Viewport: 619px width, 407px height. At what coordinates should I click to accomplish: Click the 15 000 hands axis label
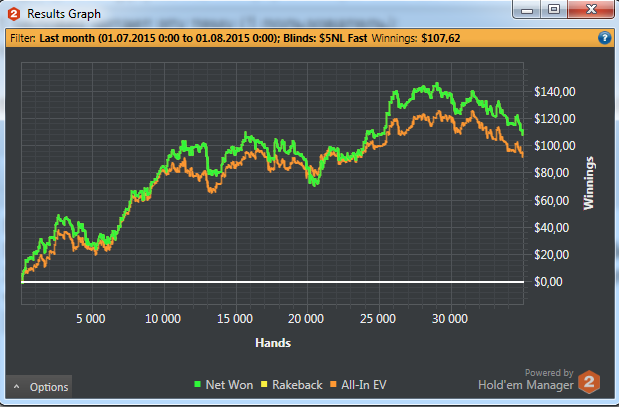(235, 319)
